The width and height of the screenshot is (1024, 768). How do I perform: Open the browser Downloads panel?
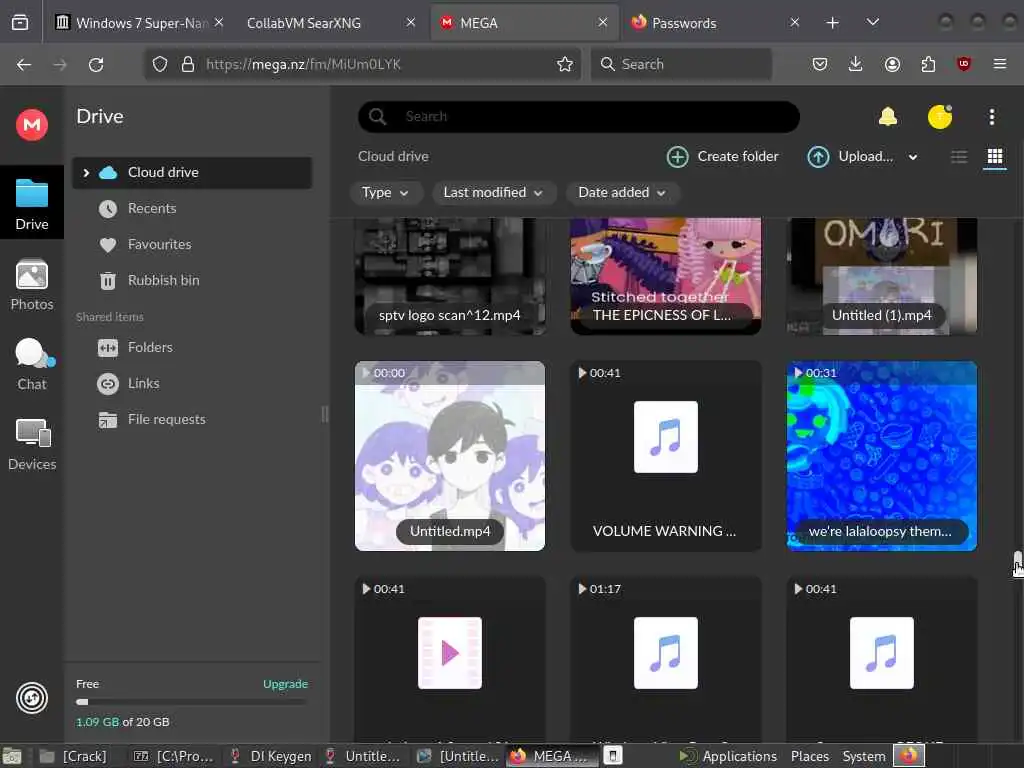[856, 64]
